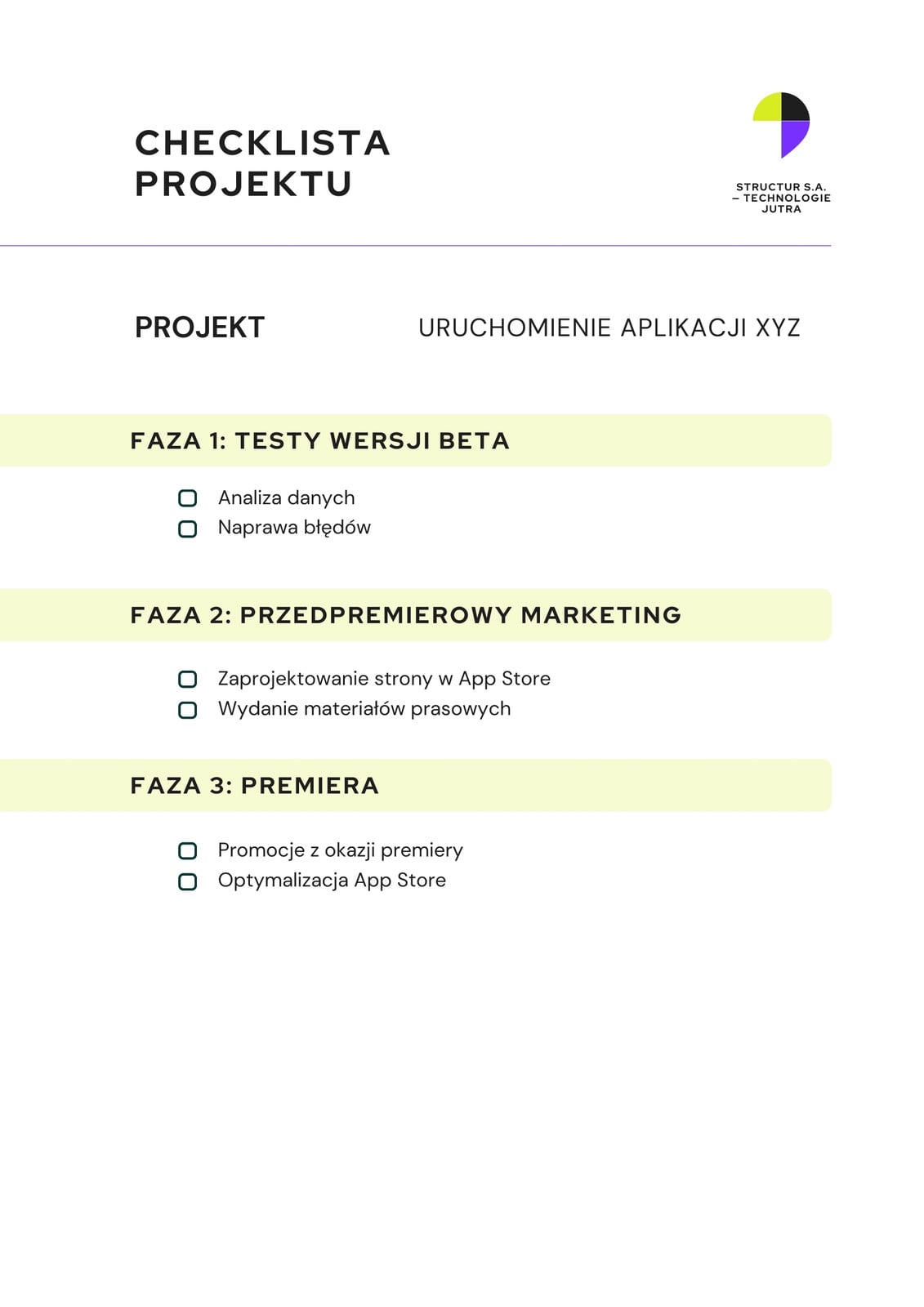Click Faza 2: Przedpremierowy marketing header
This screenshot has height=1307, width=924.
pos(406,615)
